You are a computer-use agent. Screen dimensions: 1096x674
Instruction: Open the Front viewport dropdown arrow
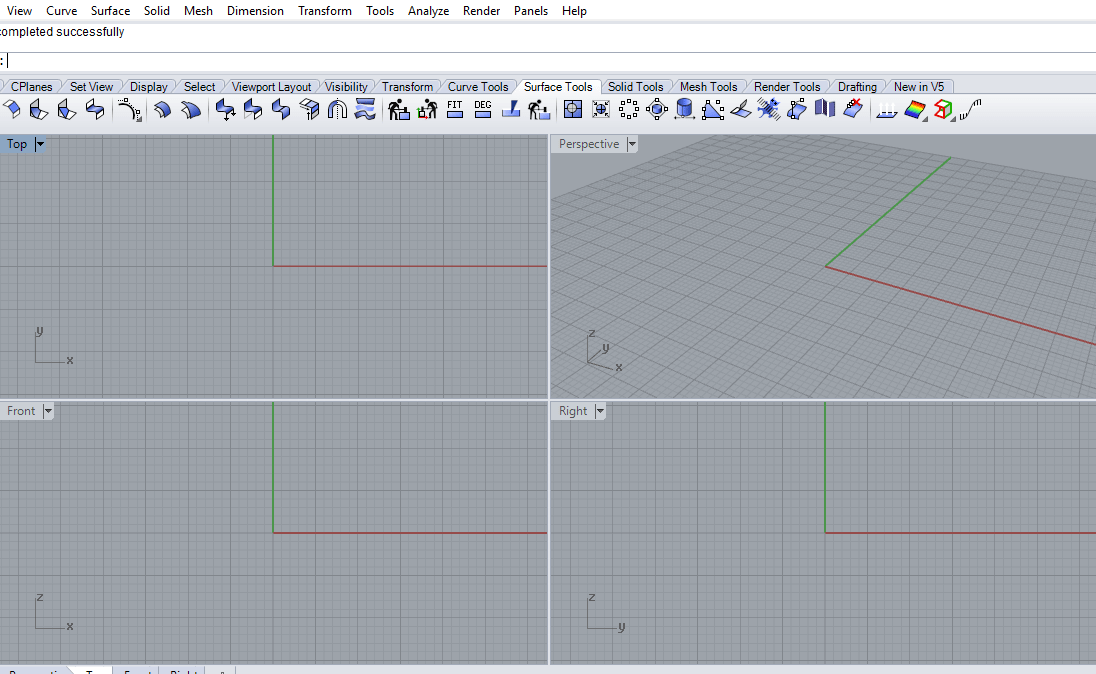click(48, 411)
